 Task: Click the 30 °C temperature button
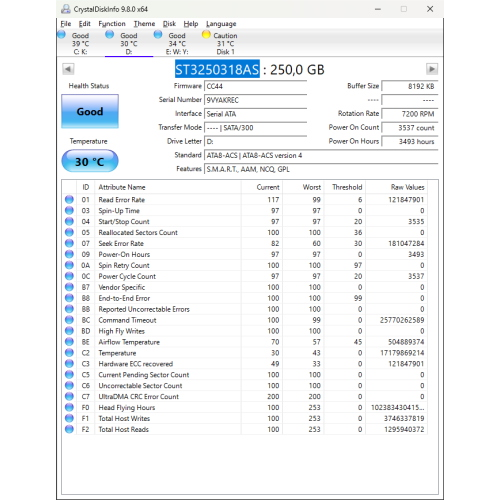[x=90, y=161]
